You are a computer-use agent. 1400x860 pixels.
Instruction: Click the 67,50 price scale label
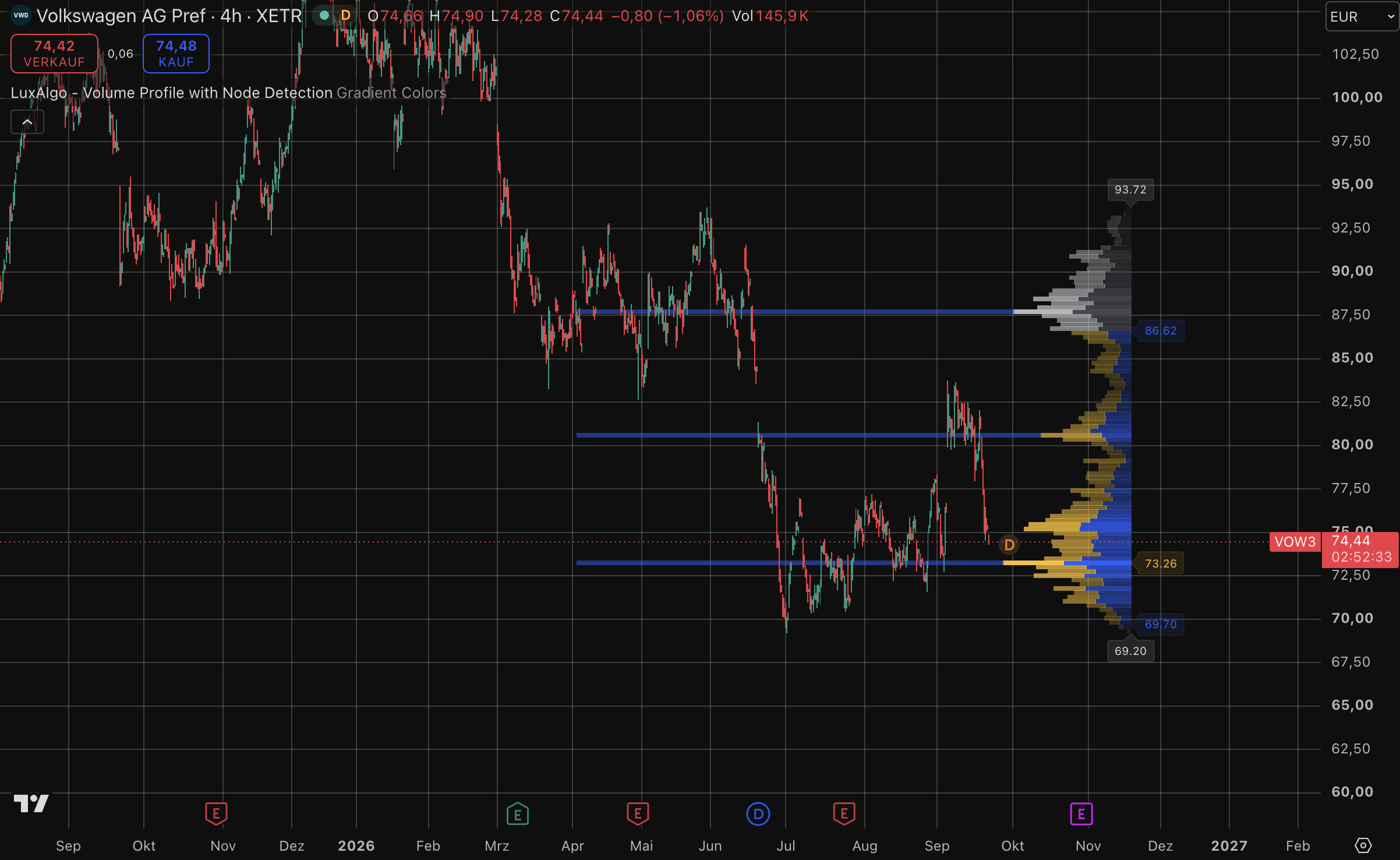(1351, 662)
